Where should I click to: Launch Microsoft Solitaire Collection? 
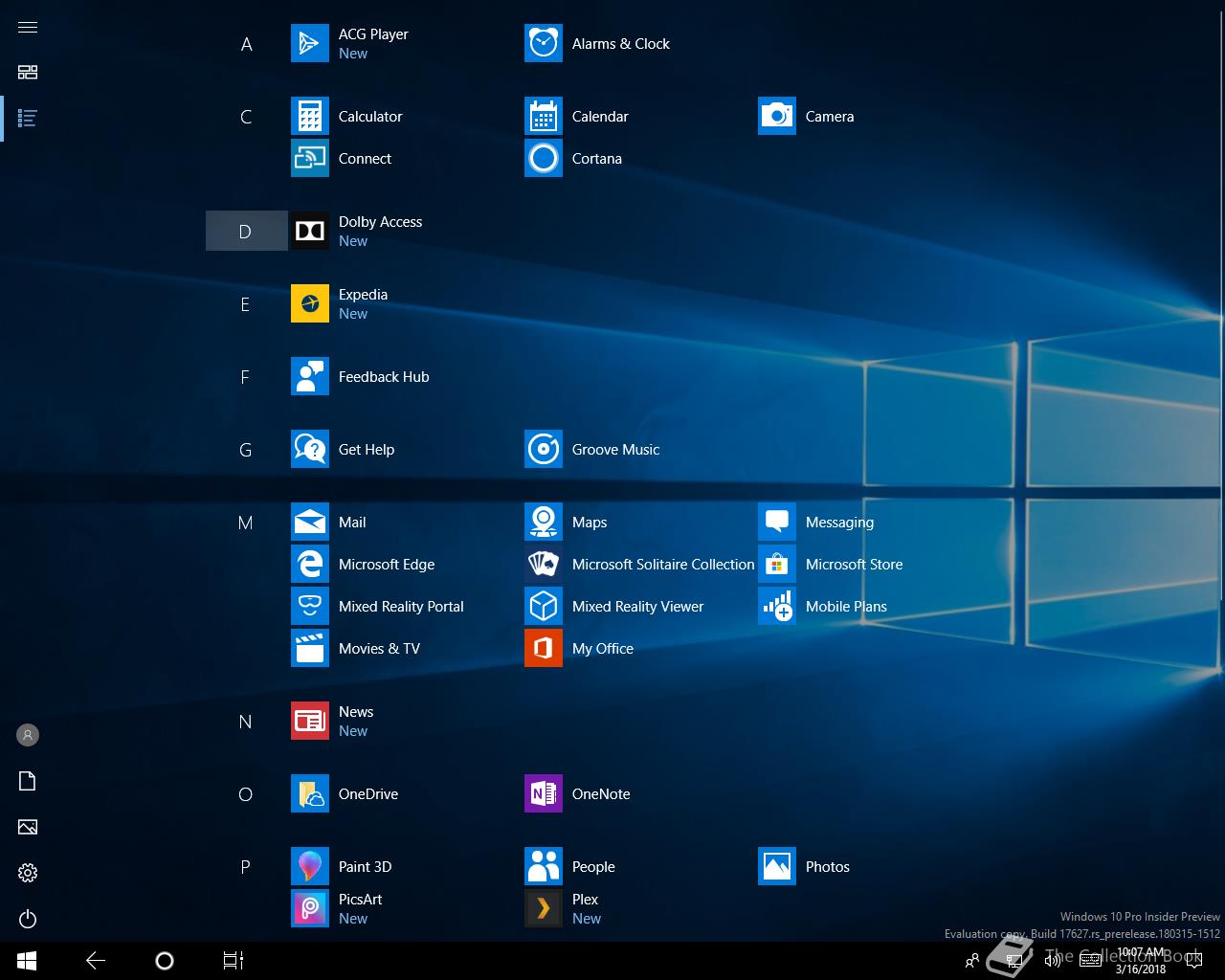(640, 565)
